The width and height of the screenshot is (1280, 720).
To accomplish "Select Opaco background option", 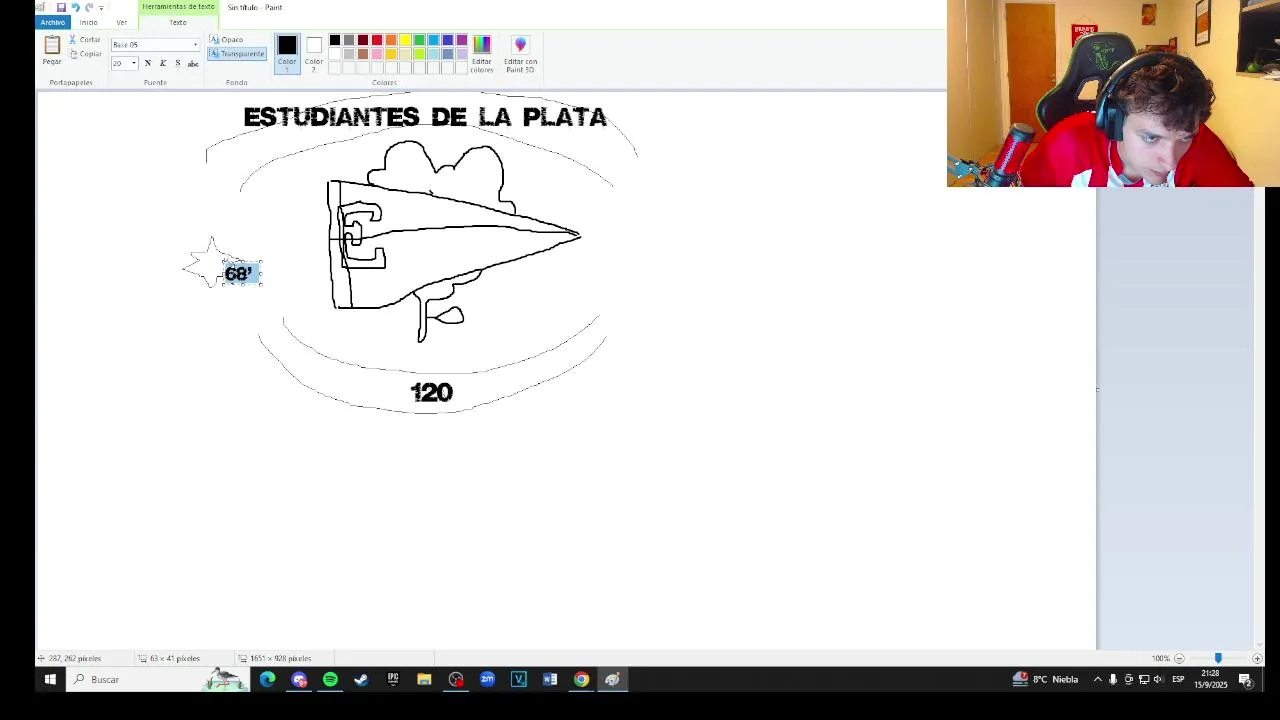I will pos(227,40).
